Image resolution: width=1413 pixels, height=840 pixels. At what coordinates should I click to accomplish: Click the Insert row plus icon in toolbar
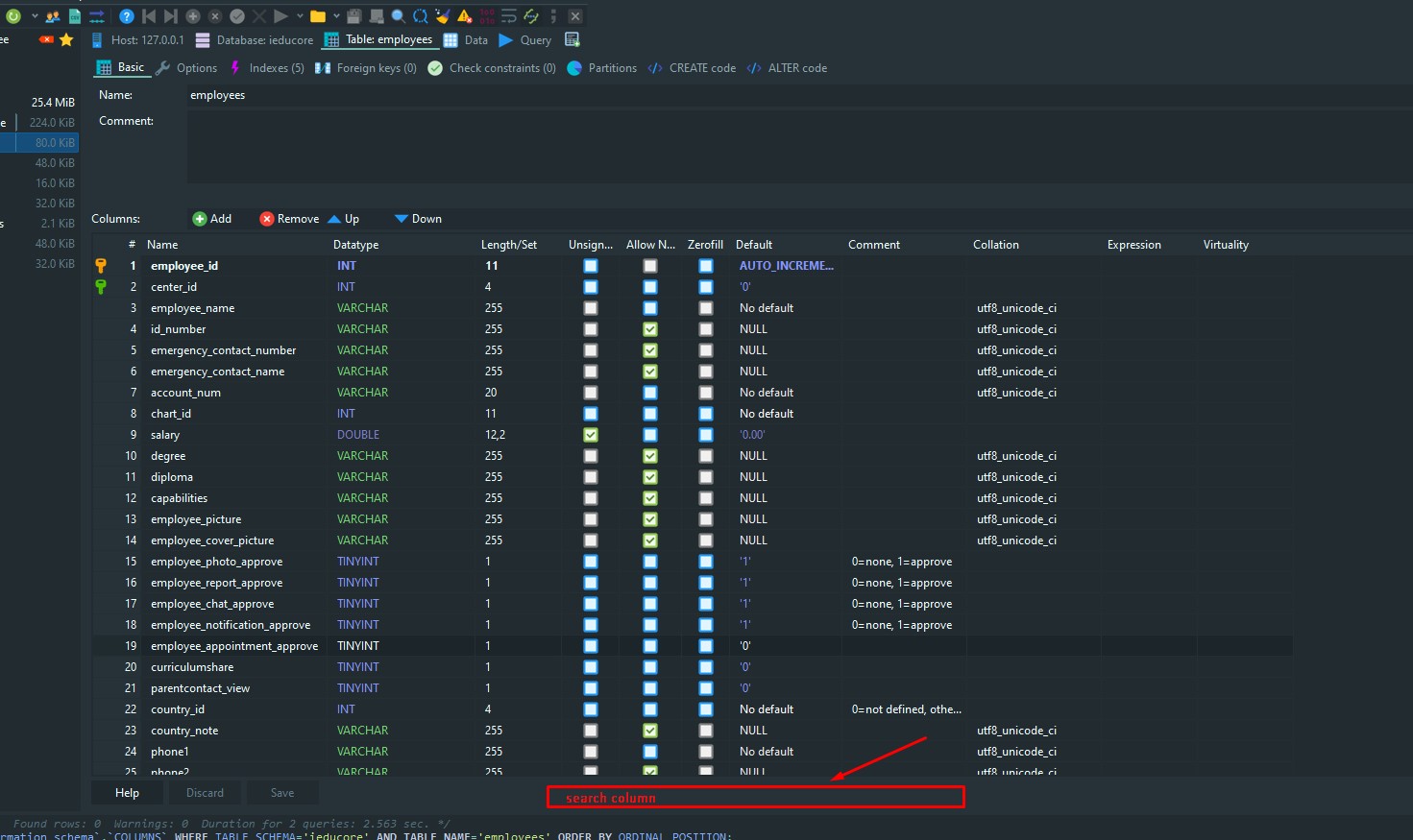coord(193,16)
